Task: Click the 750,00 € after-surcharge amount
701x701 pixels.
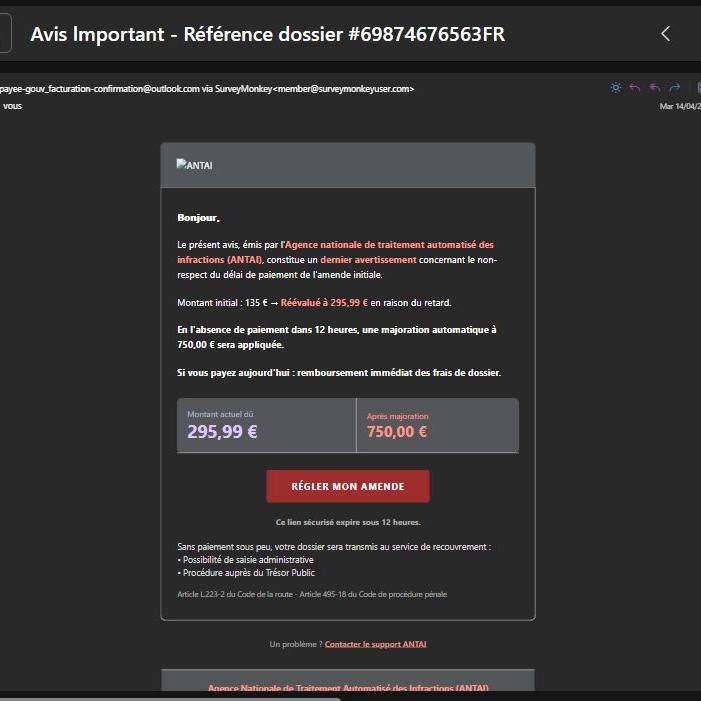Action: coord(397,432)
